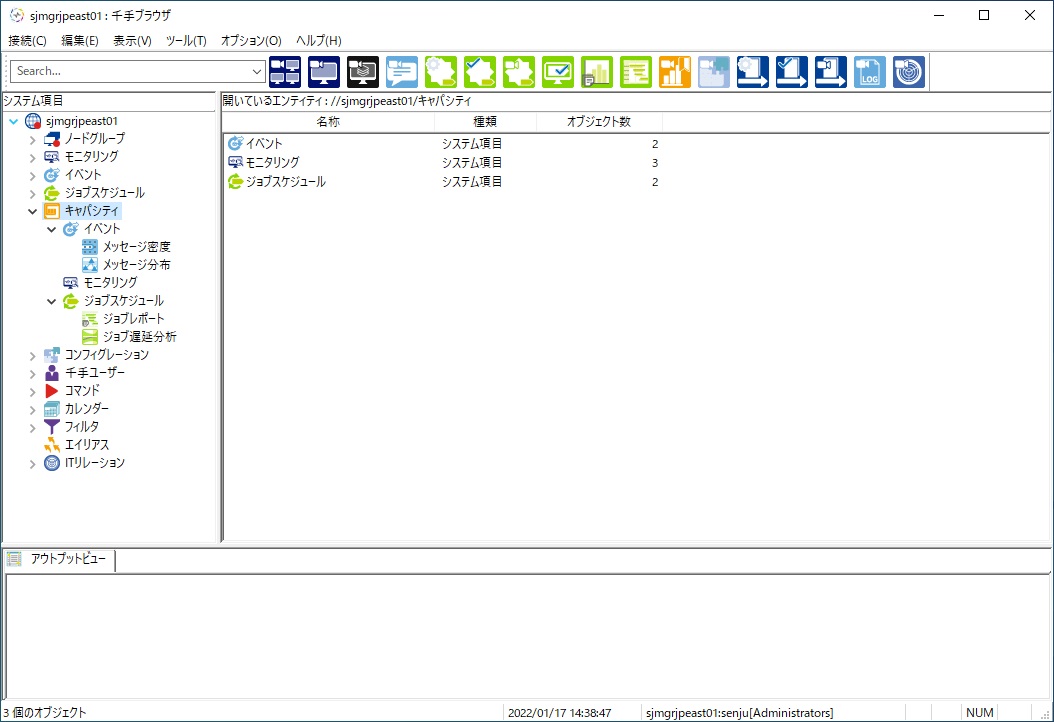The width and height of the screenshot is (1054, 722).
Task: Click the black monitor toolbar icon
Action: click(363, 72)
